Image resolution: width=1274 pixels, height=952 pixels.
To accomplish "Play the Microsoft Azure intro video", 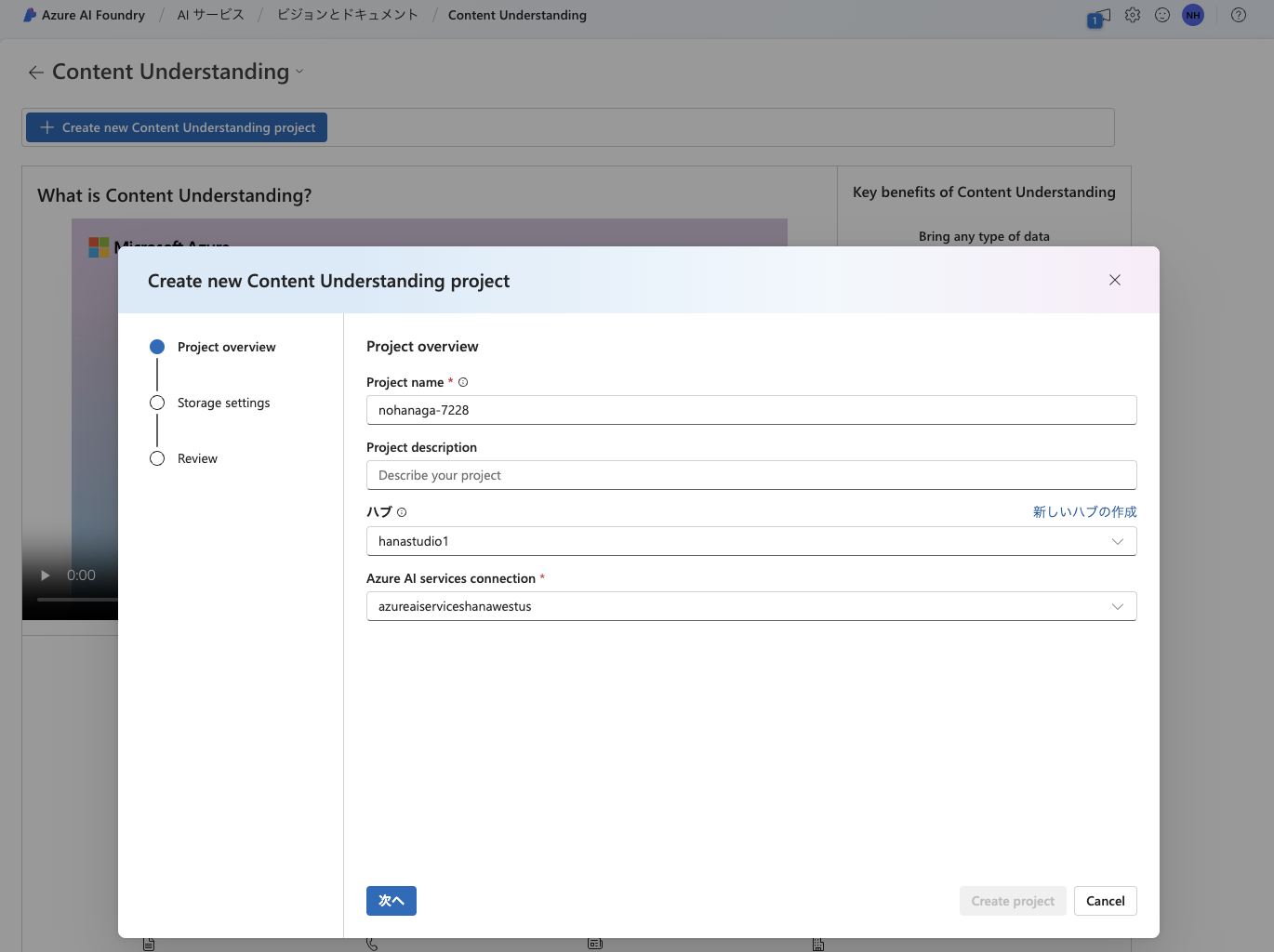I will click(44, 575).
